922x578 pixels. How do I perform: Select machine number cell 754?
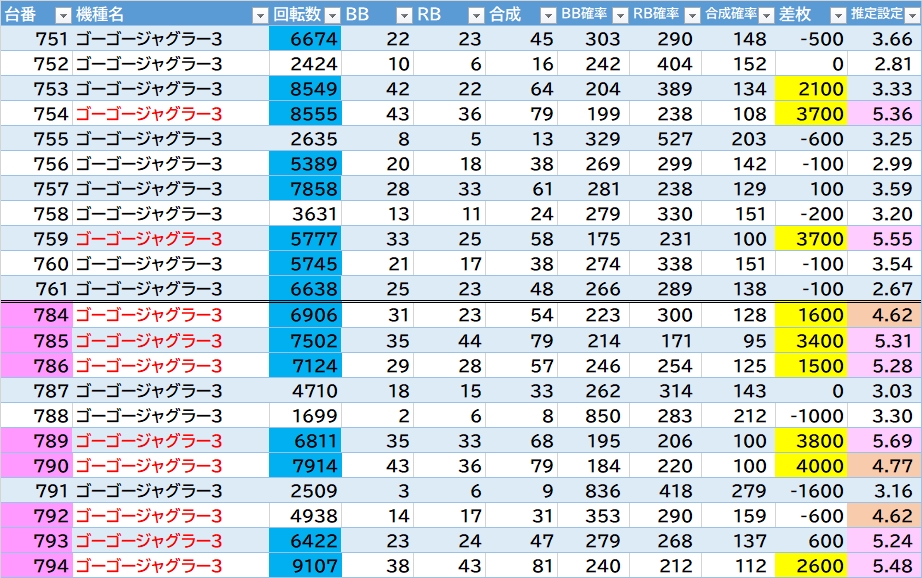coord(36,113)
